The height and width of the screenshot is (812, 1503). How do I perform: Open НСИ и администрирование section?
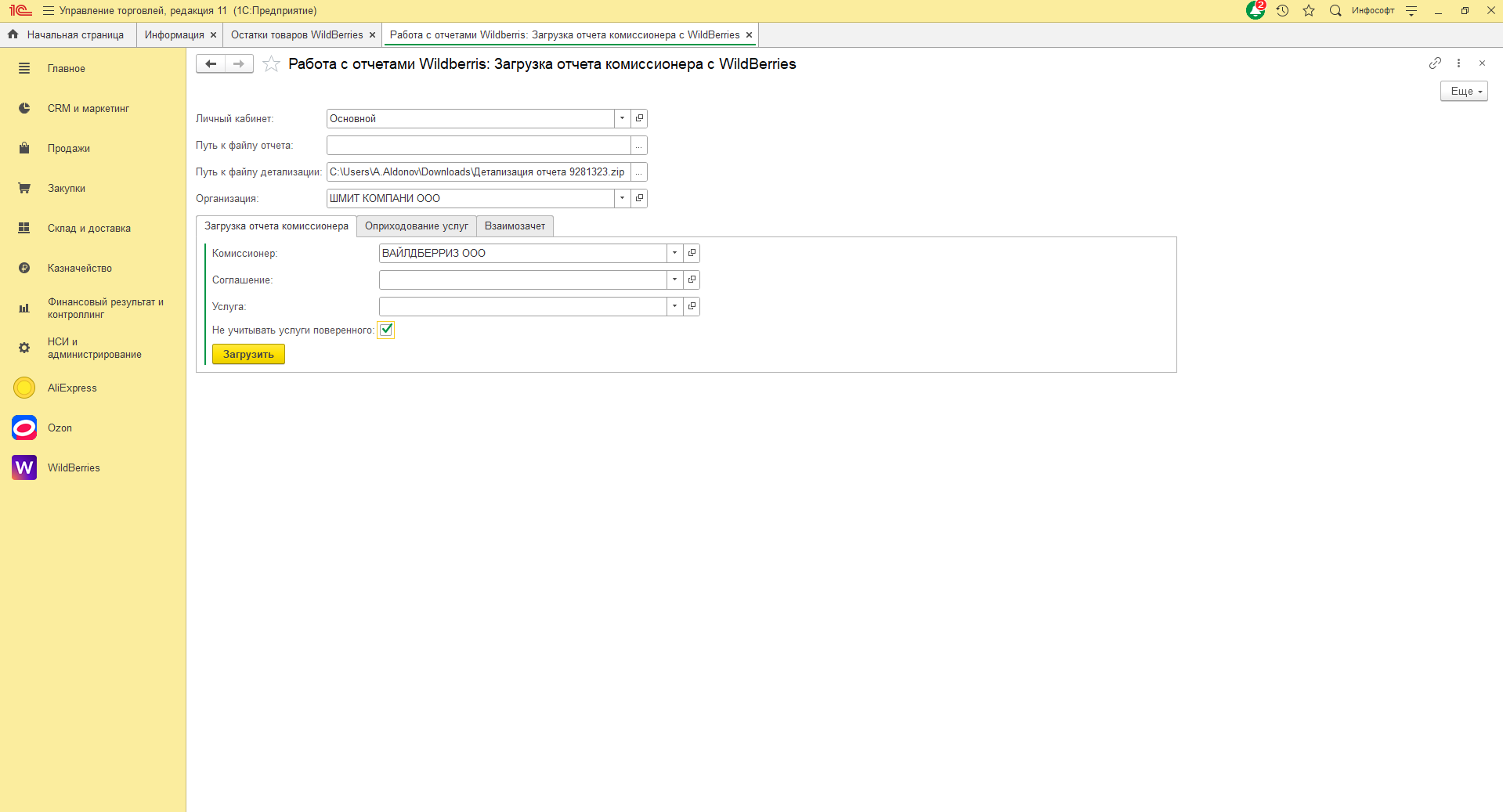[x=93, y=348]
